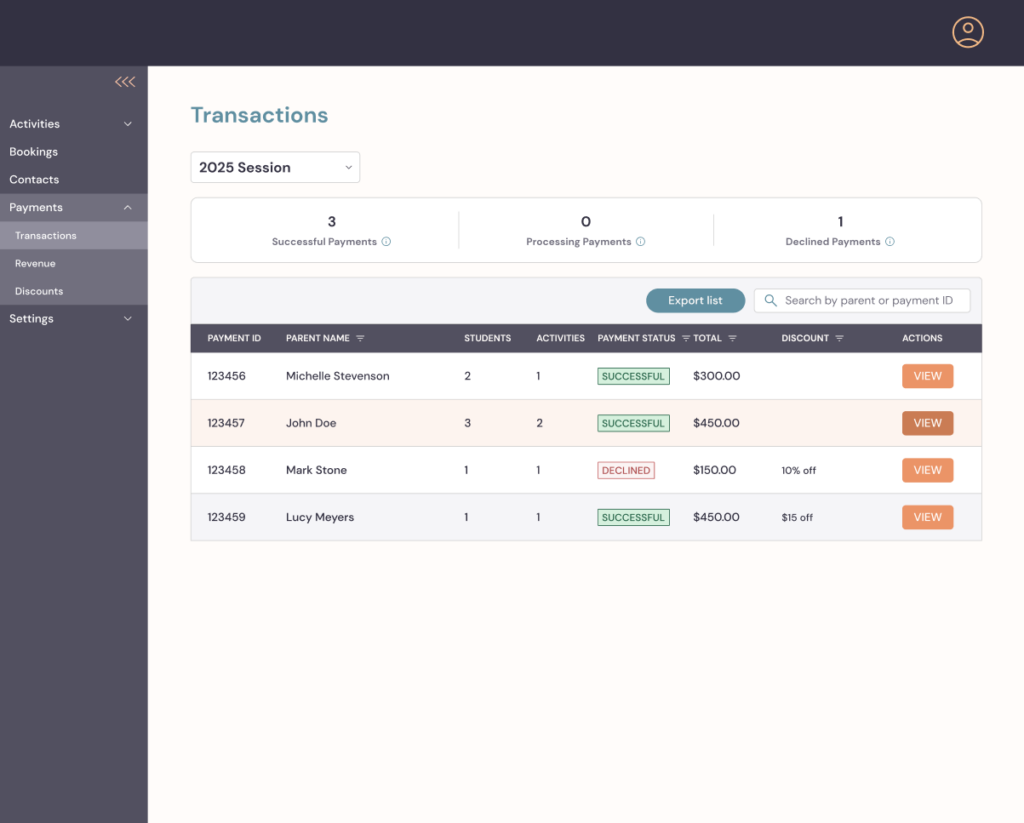
Task: Click the Payment Status filter icon
Action: pos(685,339)
